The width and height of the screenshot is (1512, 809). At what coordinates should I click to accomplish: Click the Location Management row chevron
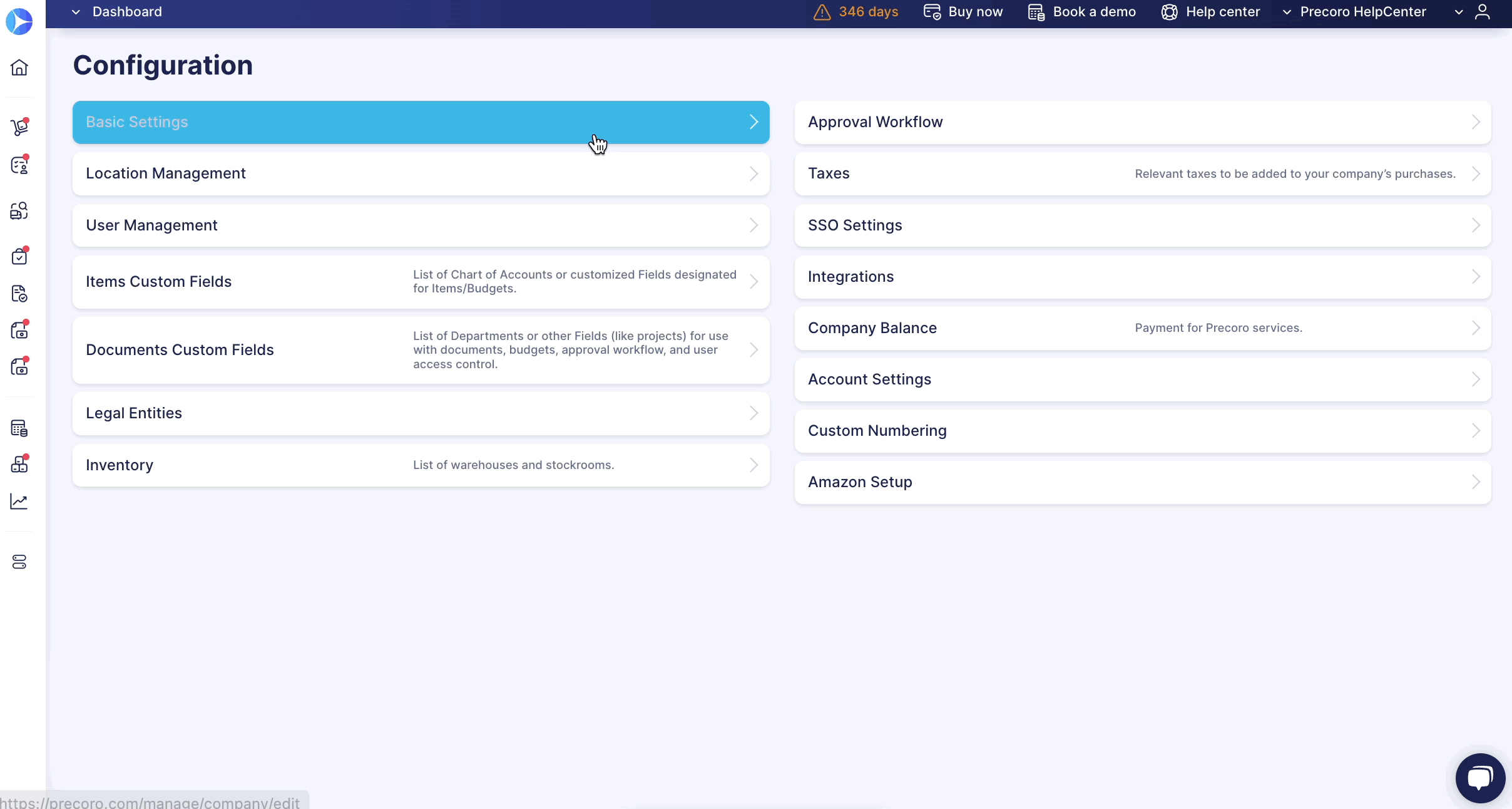753,173
